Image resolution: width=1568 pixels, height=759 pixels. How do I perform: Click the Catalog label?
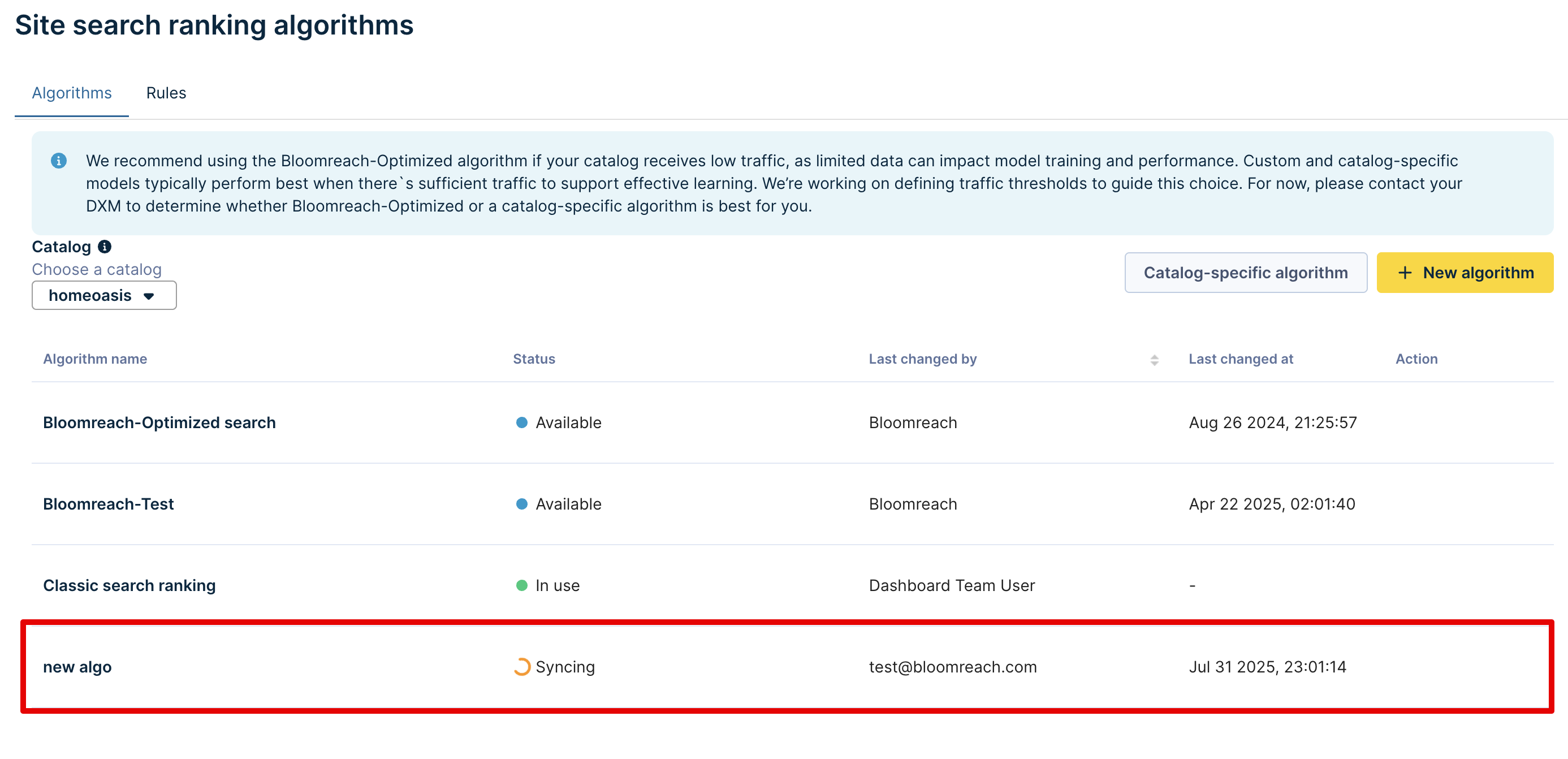coord(62,247)
